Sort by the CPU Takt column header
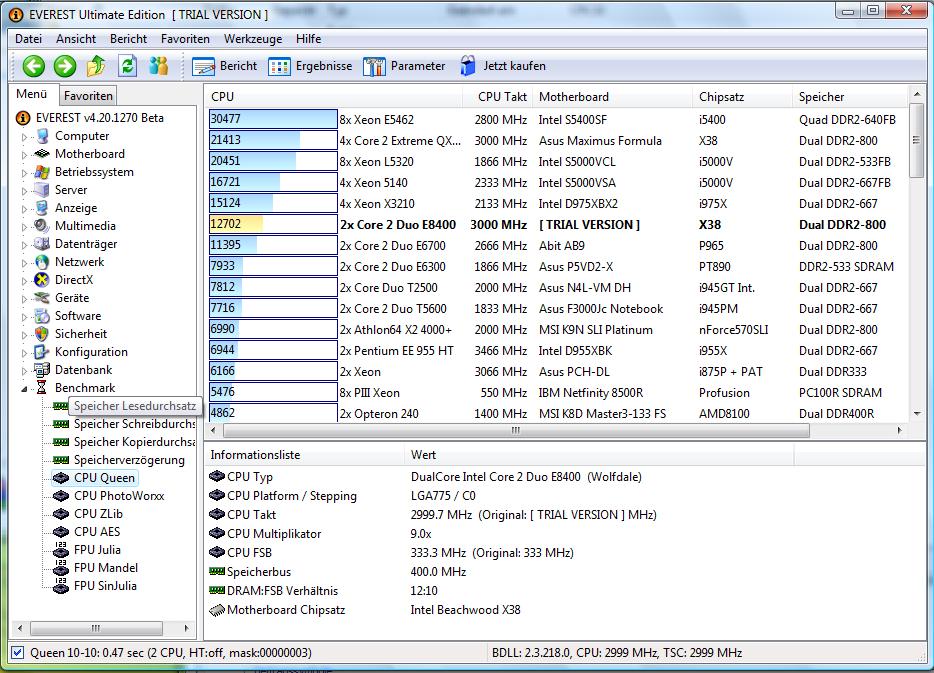The width and height of the screenshot is (934, 673). click(497, 96)
